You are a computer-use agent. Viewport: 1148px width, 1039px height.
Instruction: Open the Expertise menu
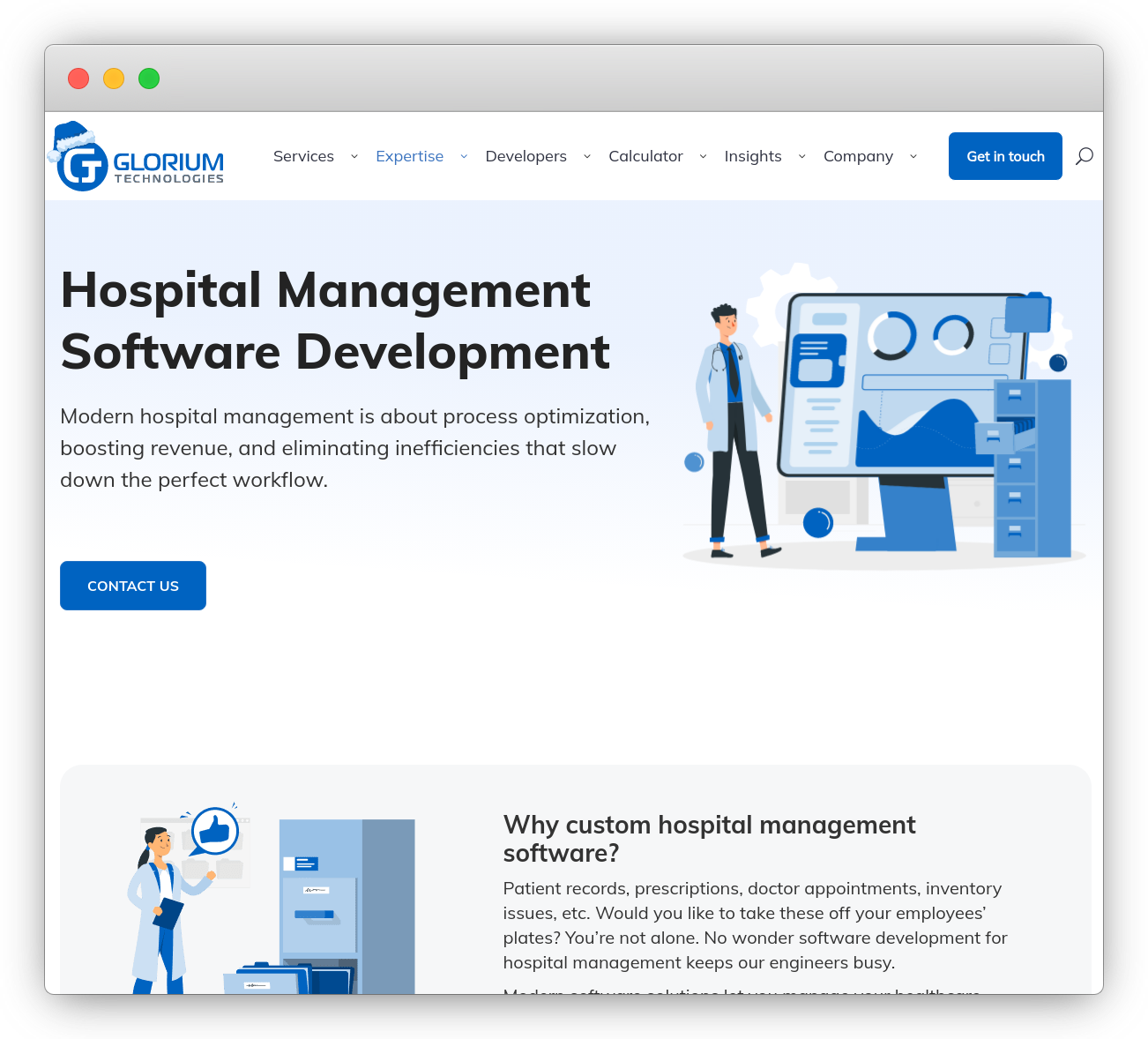[409, 156]
